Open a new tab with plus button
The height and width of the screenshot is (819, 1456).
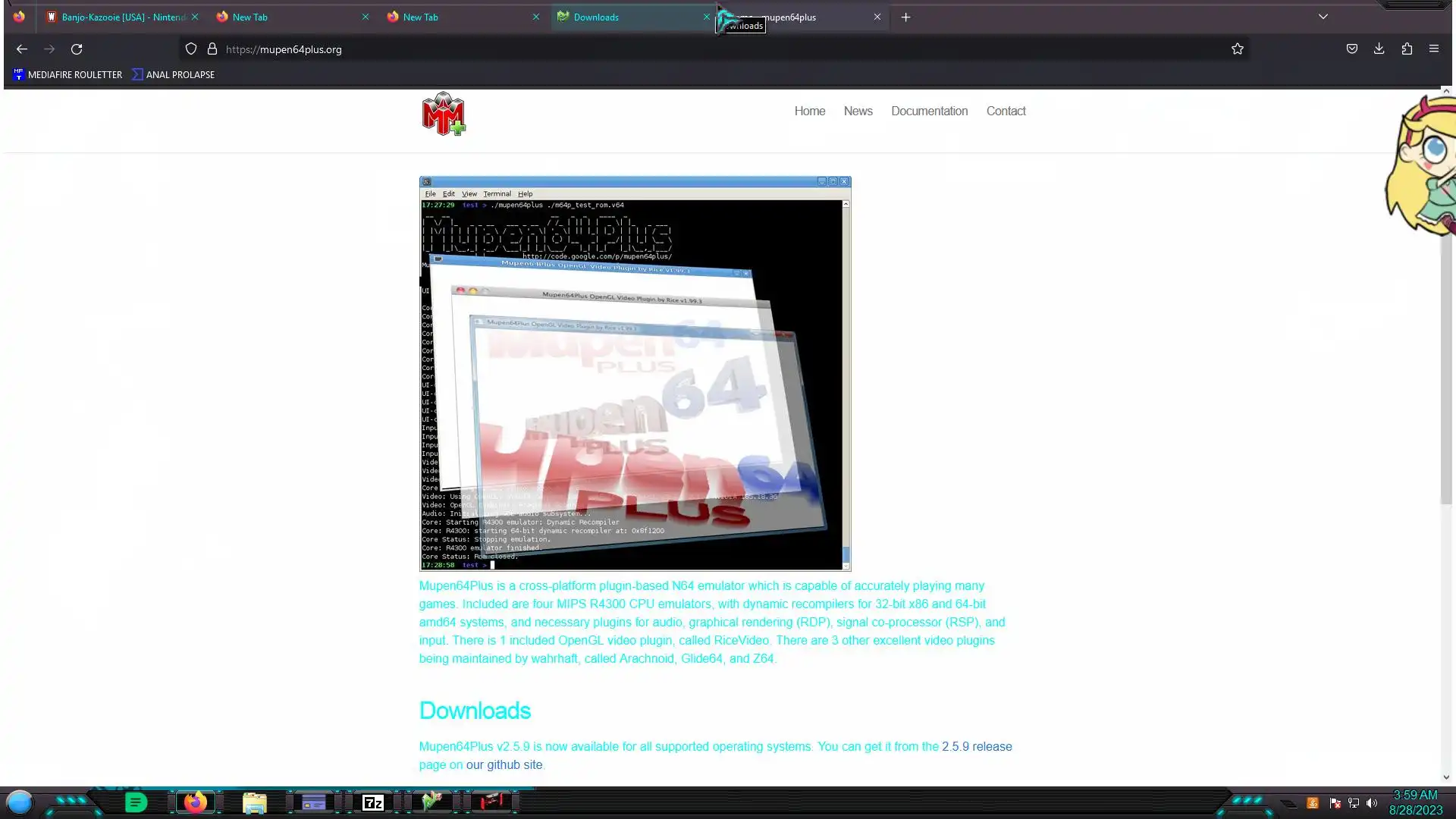point(905,17)
